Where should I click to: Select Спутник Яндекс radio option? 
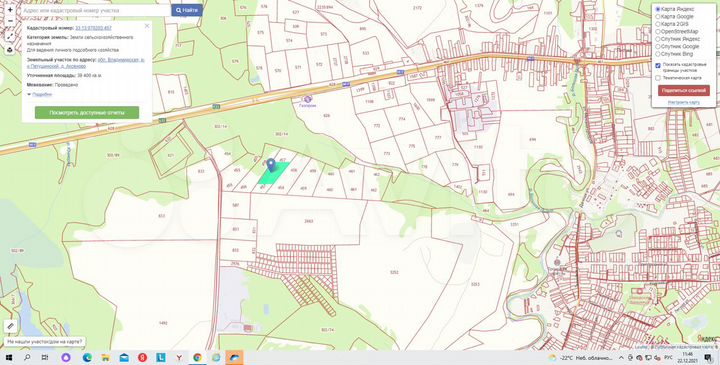pyautogui.click(x=658, y=39)
